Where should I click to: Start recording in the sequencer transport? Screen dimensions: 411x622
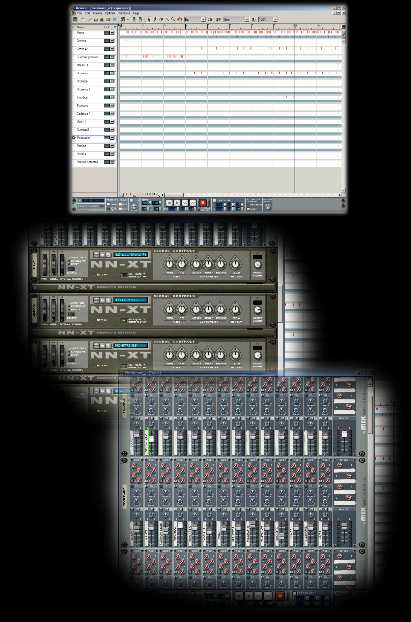[x=203, y=203]
